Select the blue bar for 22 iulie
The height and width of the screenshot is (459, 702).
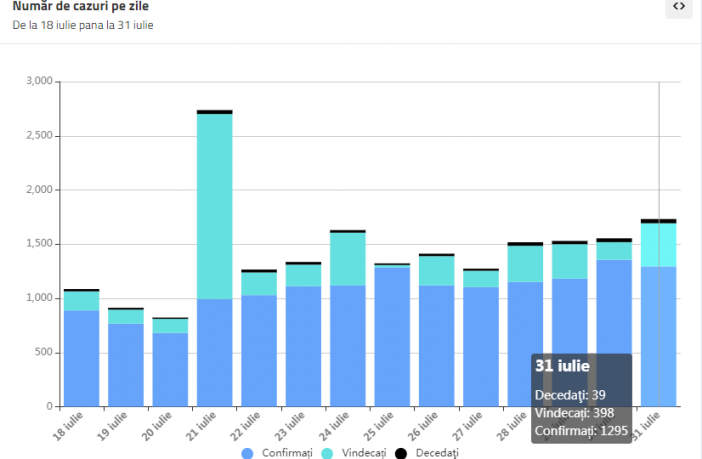coord(259,350)
